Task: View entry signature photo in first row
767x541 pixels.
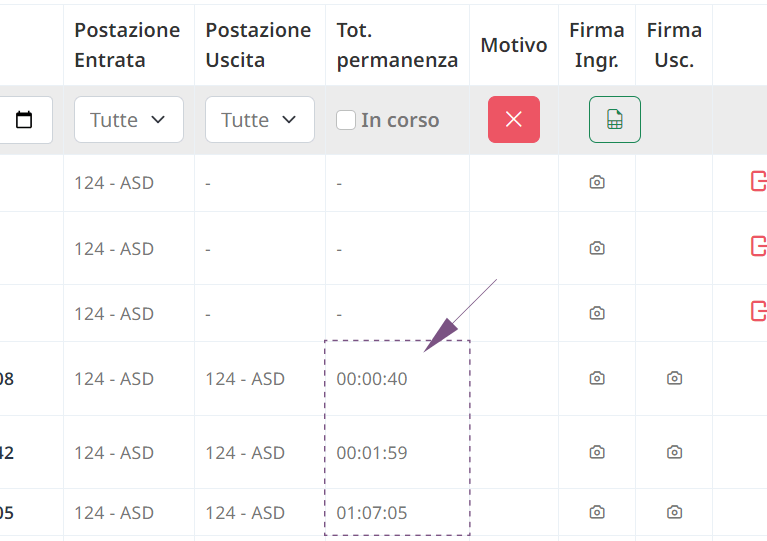Action: 597,182
